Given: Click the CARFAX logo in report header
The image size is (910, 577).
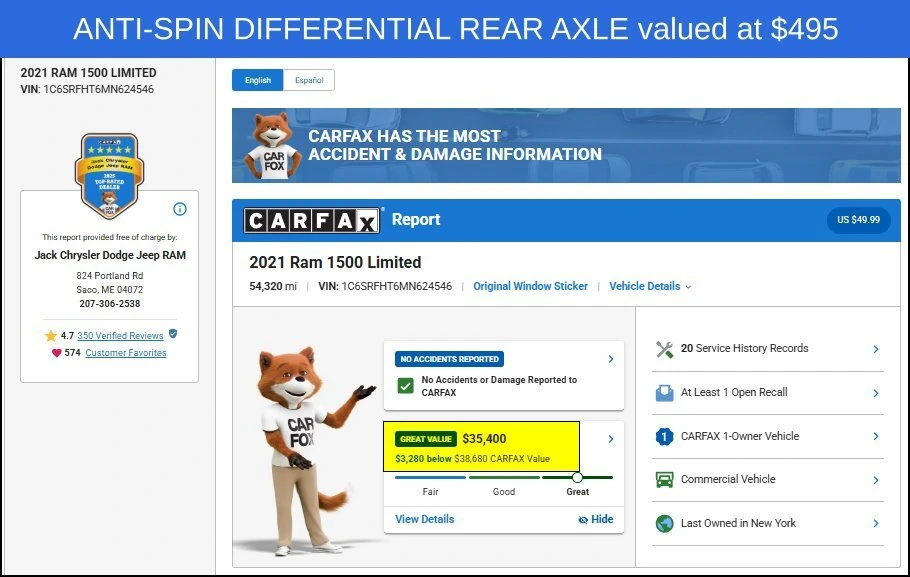Looking at the screenshot, I should 312,221.
